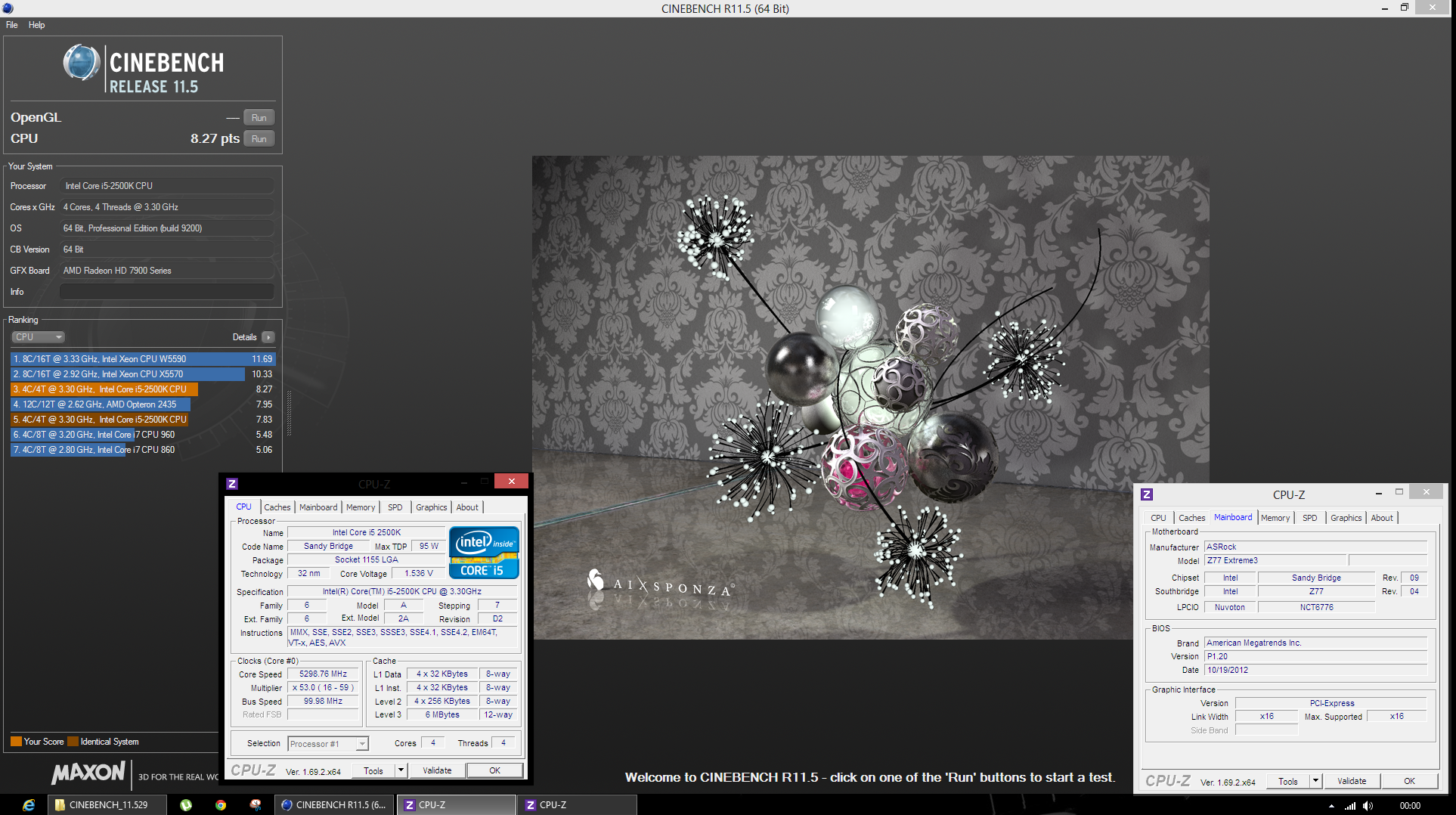Screen dimensions: 1456x815
Task: Select ranking entry i5-2500K scoring 7.83
Action: [x=143, y=420]
